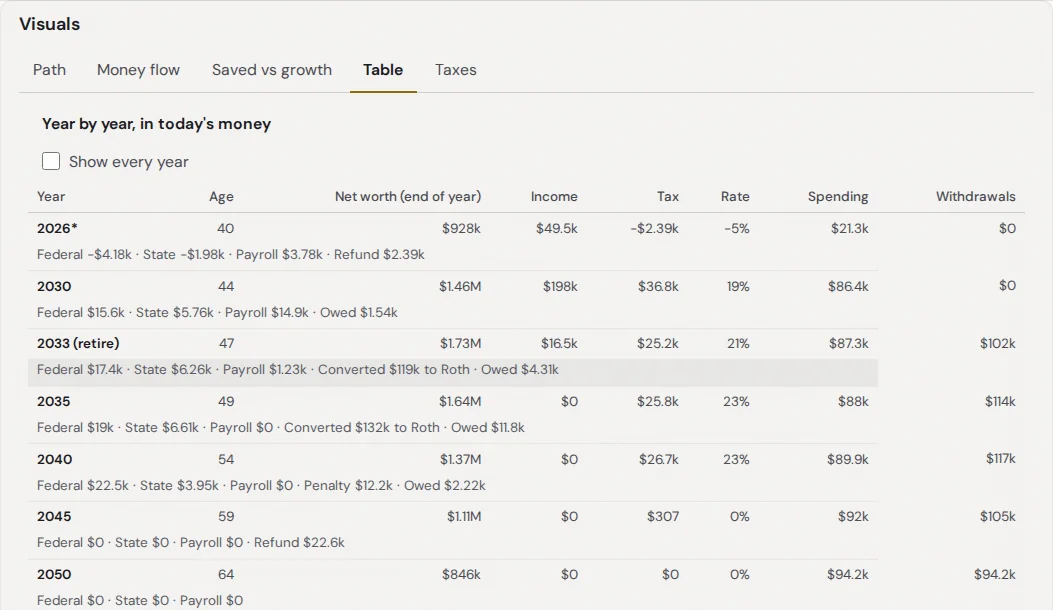This screenshot has height=610, width=1053.
Task: Click the $49.5k income value
Action: pos(557,228)
